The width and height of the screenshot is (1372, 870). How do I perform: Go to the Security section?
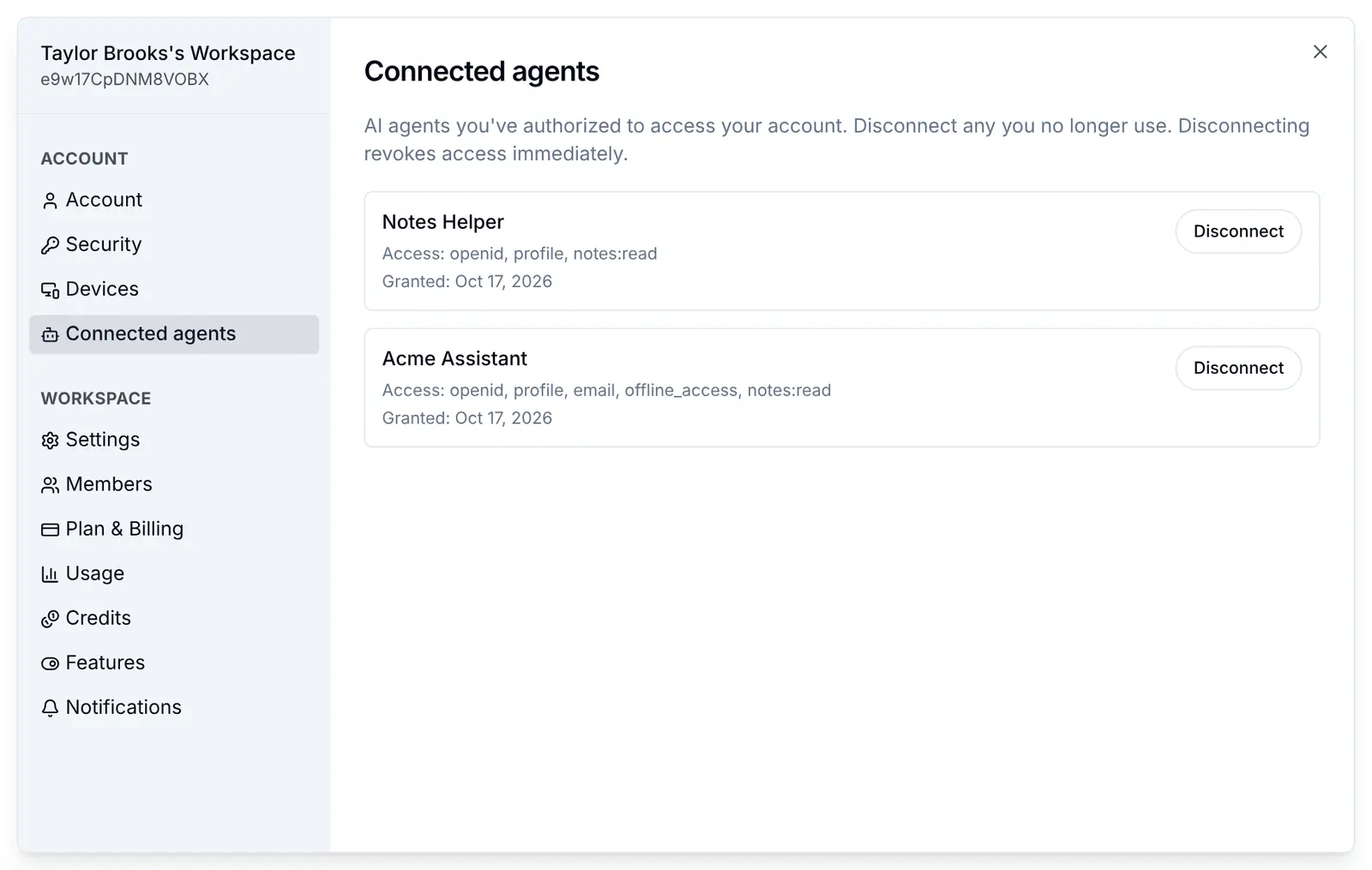pos(174,244)
